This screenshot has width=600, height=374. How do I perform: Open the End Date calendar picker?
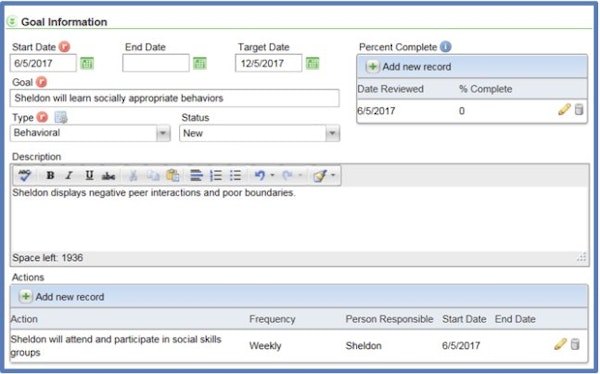click(200, 63)
